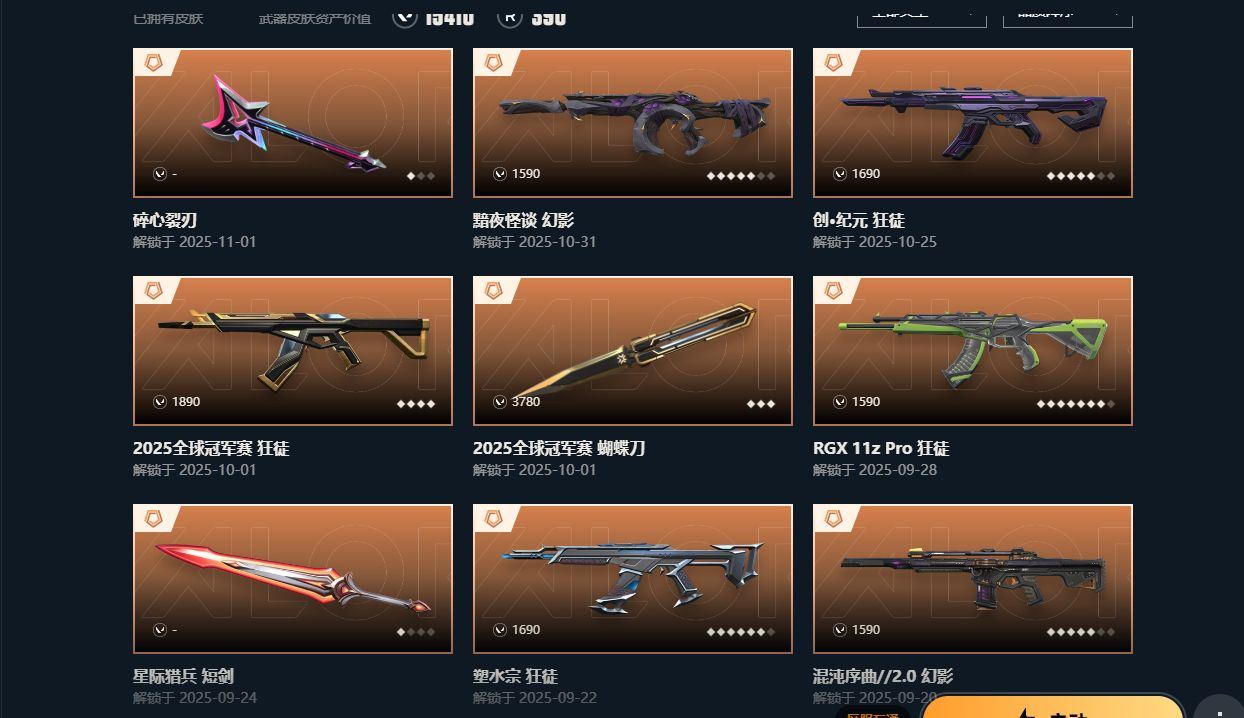Click tier badge on 2025全球冠军赛 蝴蝶刀 card
The height and width of the screenshot is (718, 1244).
[x=494, y=291]
